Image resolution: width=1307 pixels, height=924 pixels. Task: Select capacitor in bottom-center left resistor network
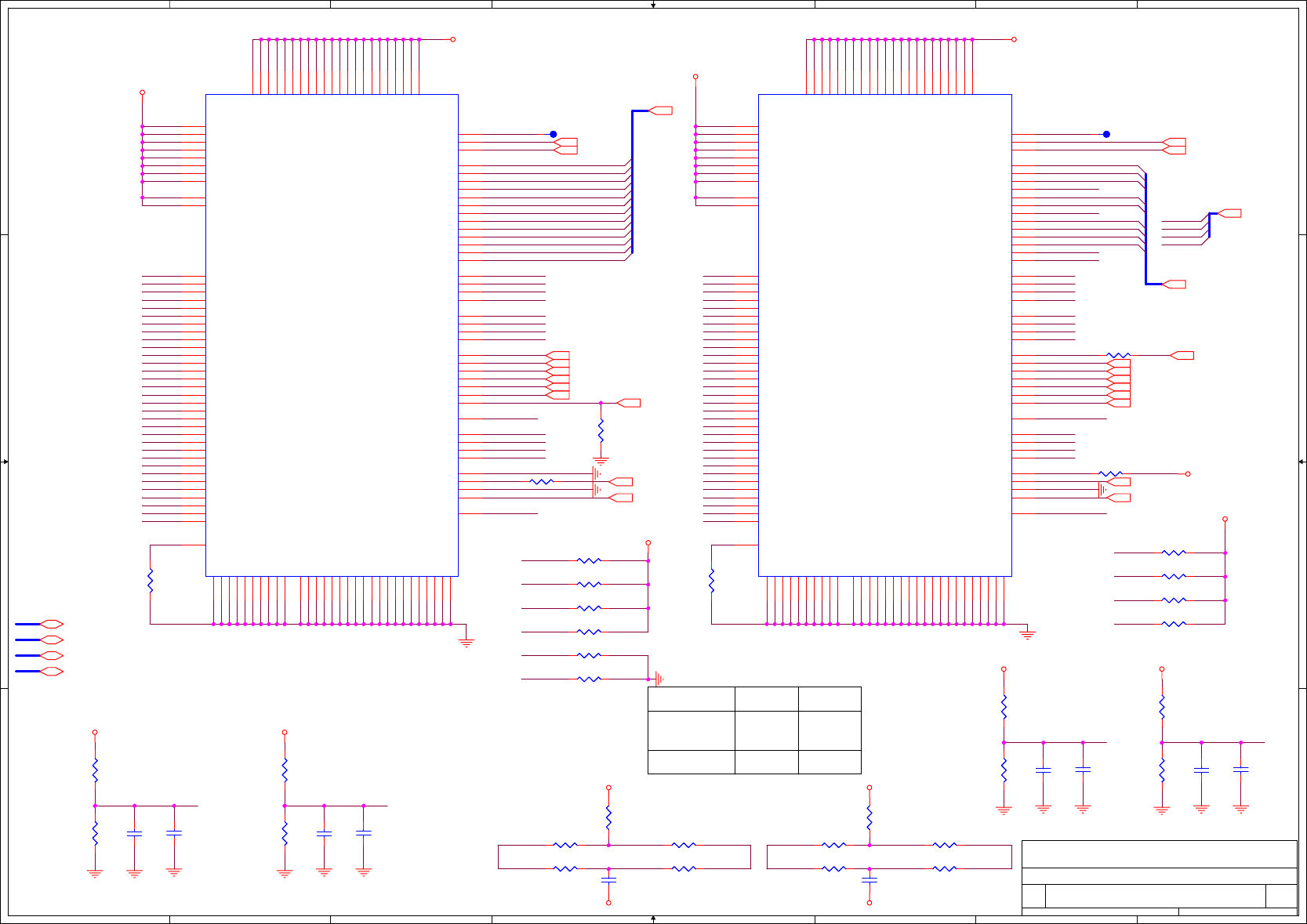(x=608, y=880)
